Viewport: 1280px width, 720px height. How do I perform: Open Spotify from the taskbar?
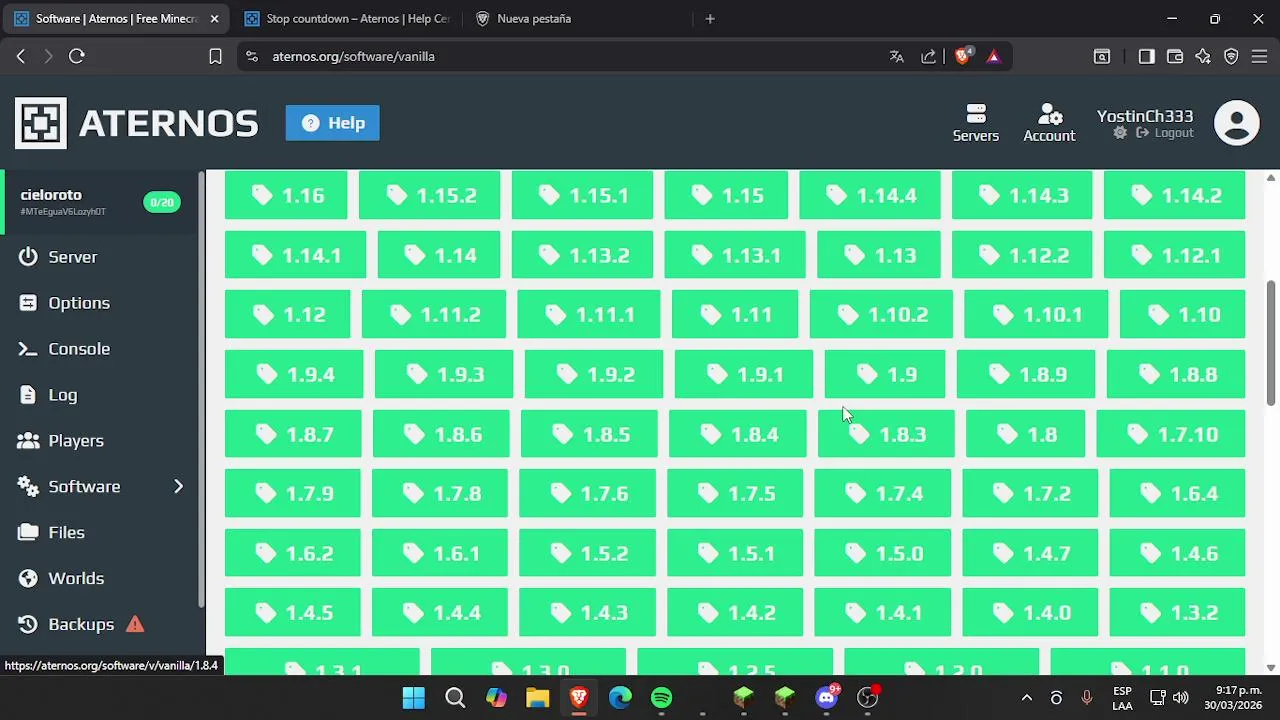tap(662, 698)
